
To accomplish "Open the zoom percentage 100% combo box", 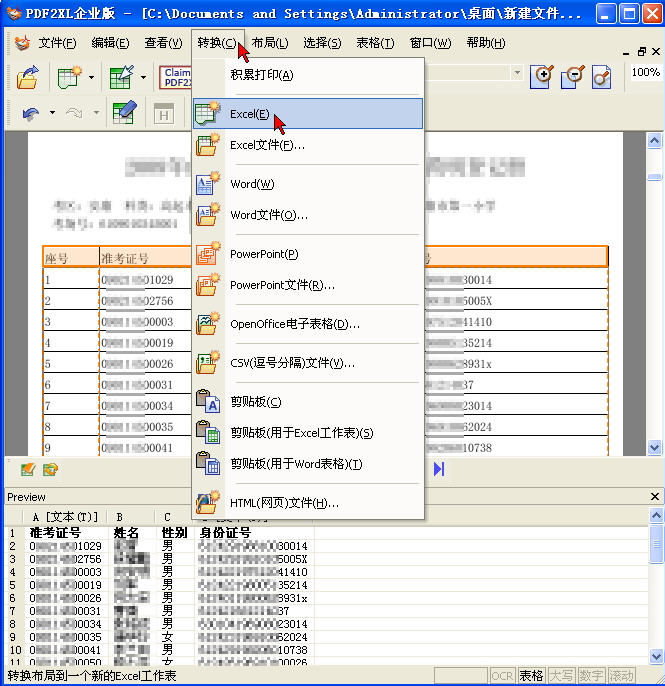I will tap(646, 73).
